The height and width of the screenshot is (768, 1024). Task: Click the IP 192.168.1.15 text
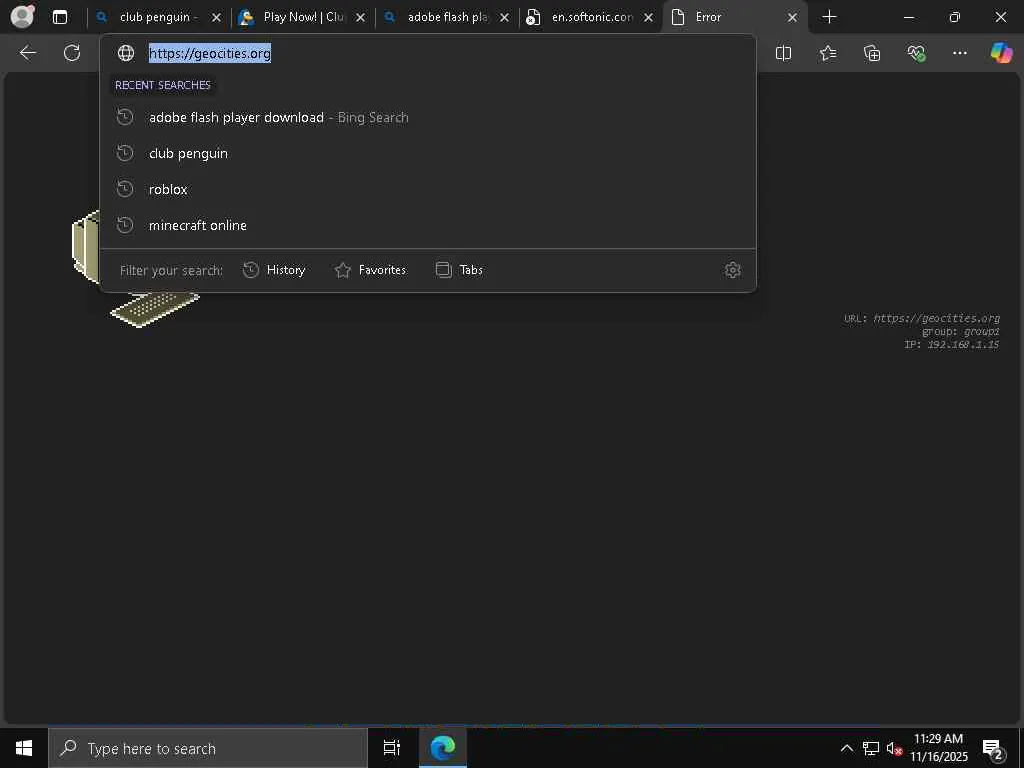[x=952, y=344]
